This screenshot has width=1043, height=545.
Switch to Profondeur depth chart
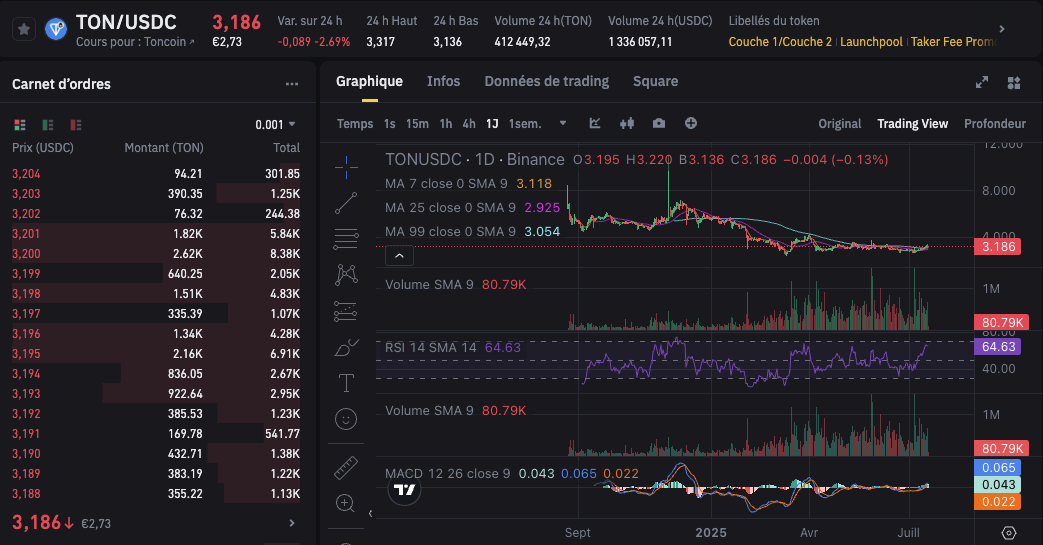[994, 124]
